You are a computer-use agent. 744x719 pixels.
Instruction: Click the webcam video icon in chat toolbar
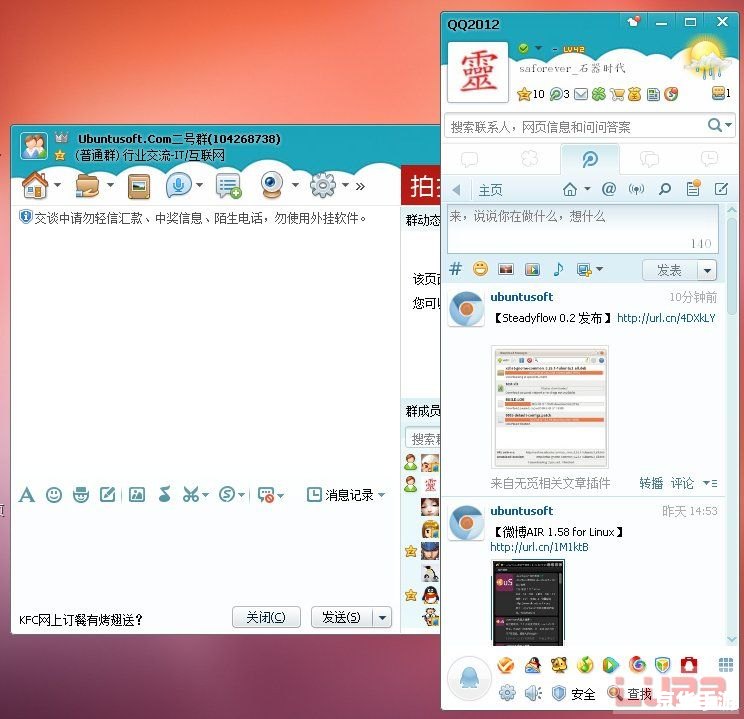[272, 185]
